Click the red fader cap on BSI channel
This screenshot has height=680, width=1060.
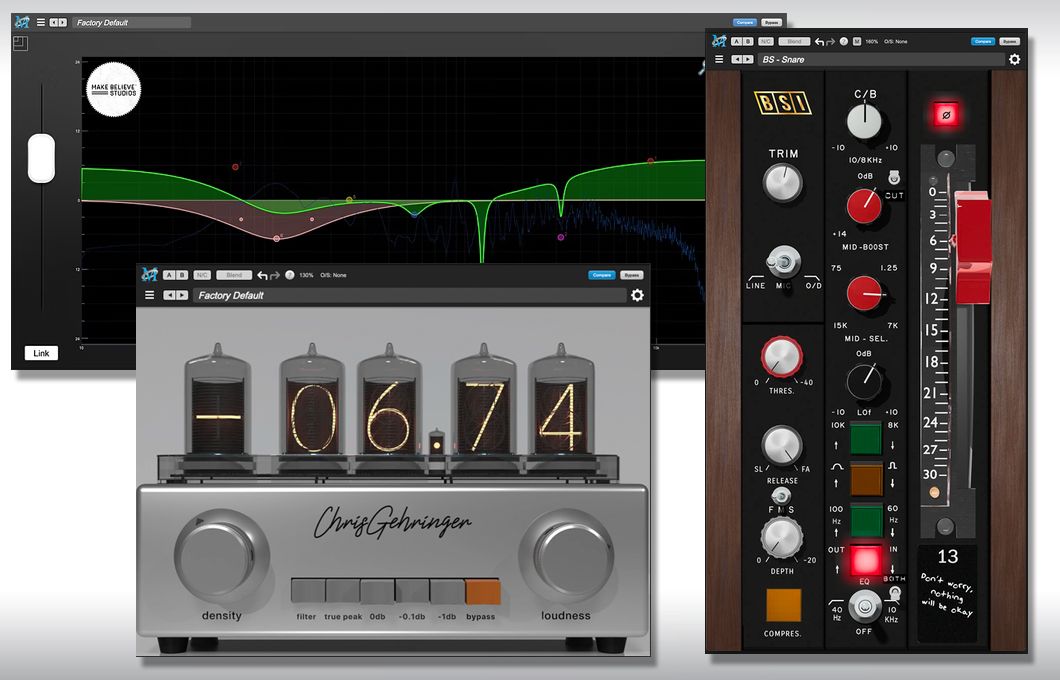(972, 247)
